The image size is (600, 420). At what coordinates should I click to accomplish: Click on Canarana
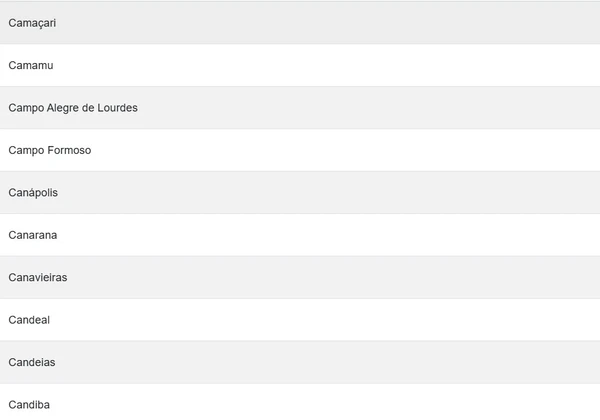pyautogui.click(x=33, y=235)
